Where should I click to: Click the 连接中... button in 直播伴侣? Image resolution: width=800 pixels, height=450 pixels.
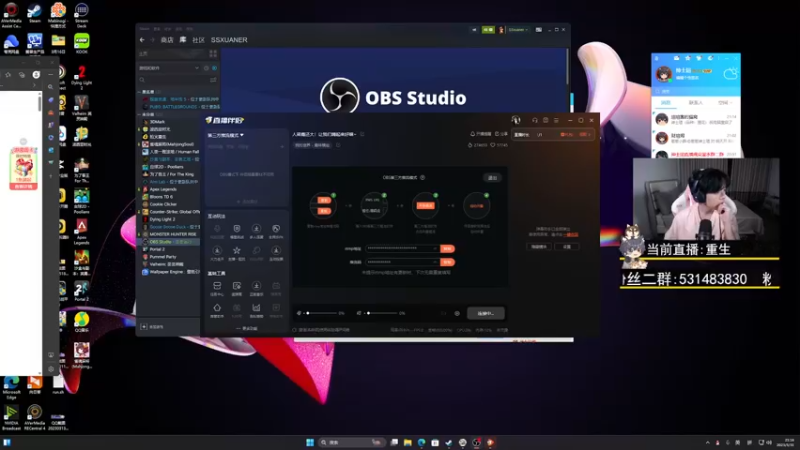click(486, 313)
